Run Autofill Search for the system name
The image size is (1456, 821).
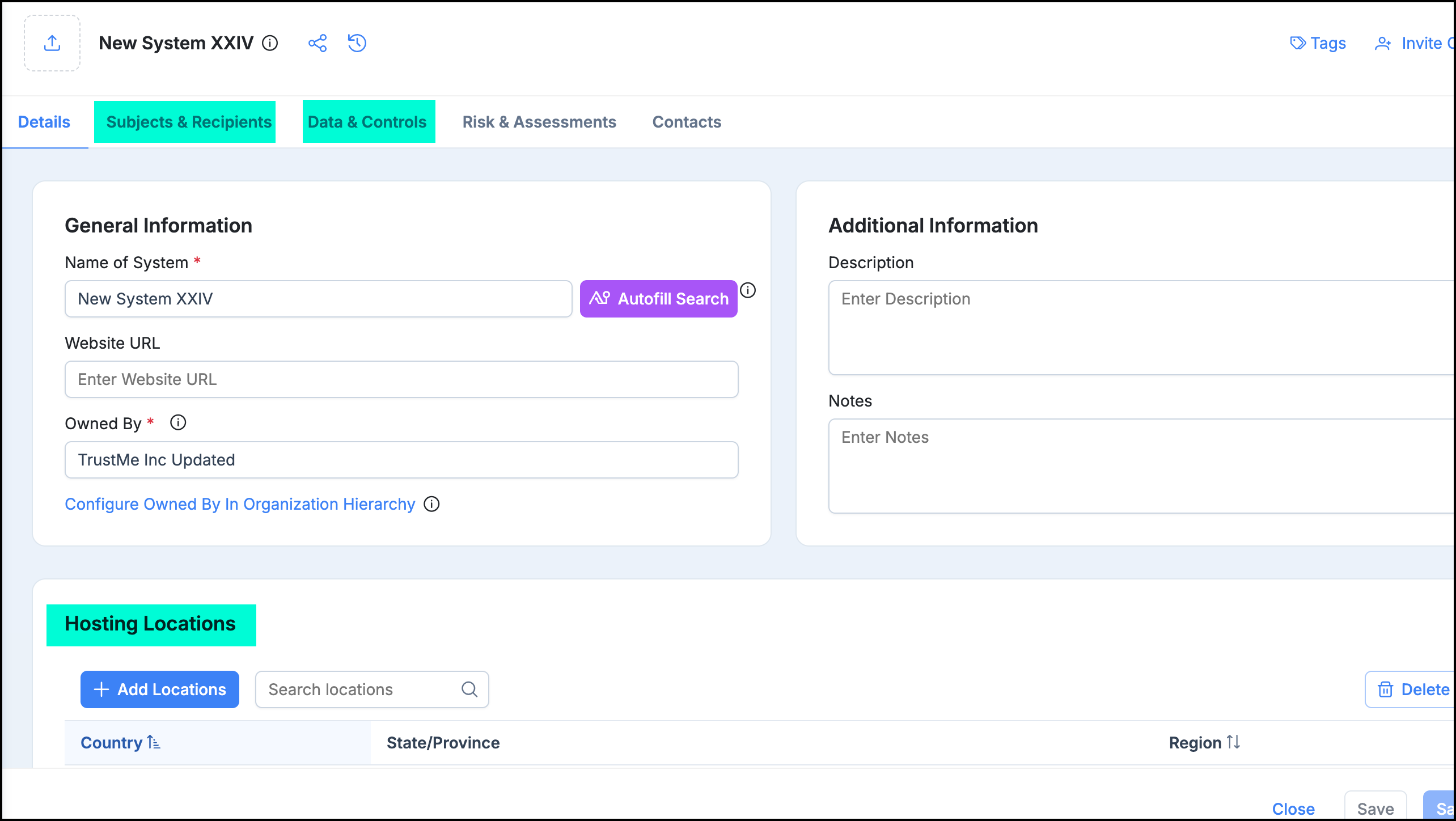(658, 298)
